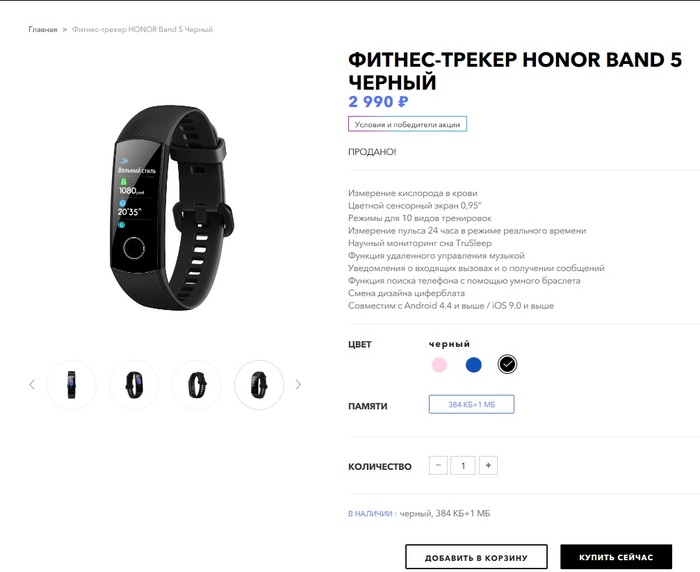Show previous product thumbnails with left arrow

[32, 384]
